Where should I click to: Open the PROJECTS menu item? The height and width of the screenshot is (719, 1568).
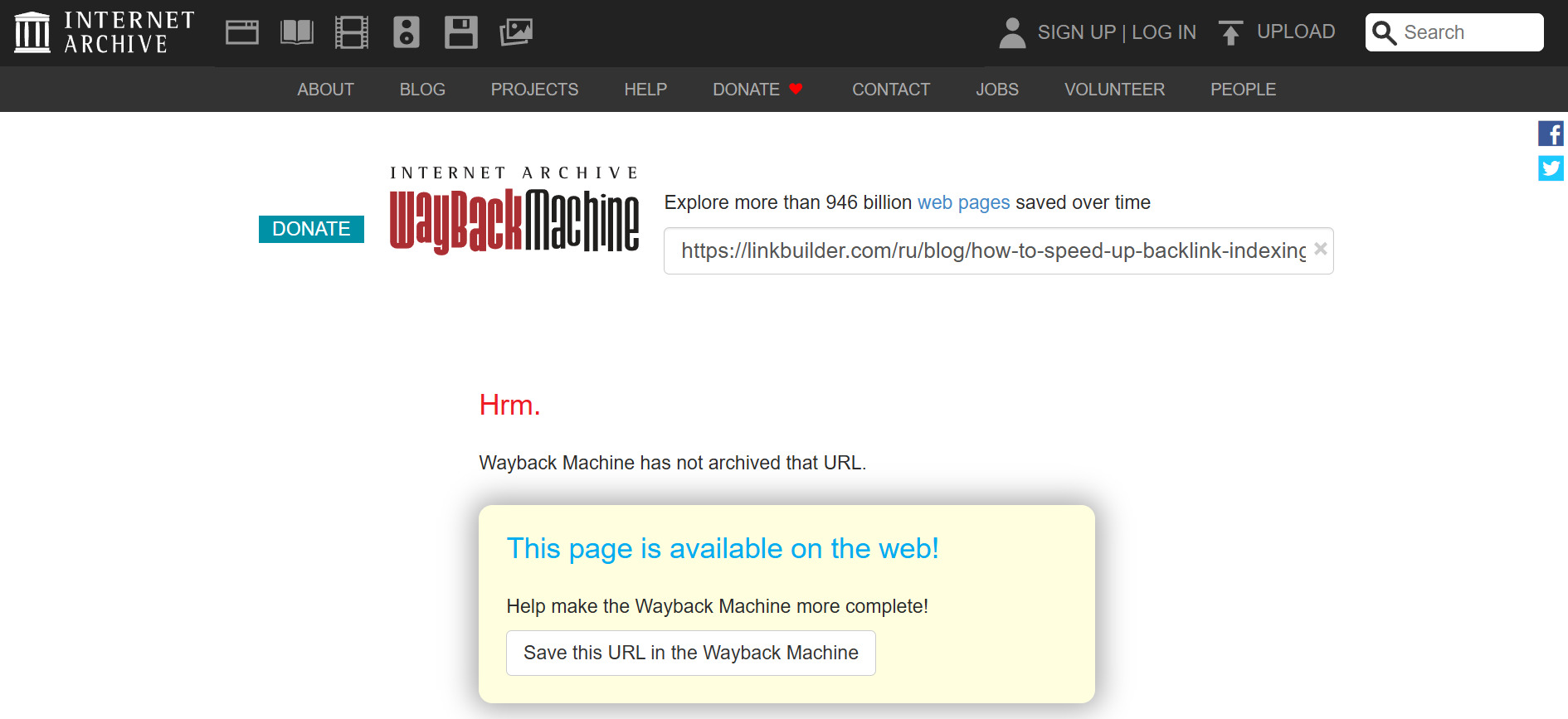point(534,90)
